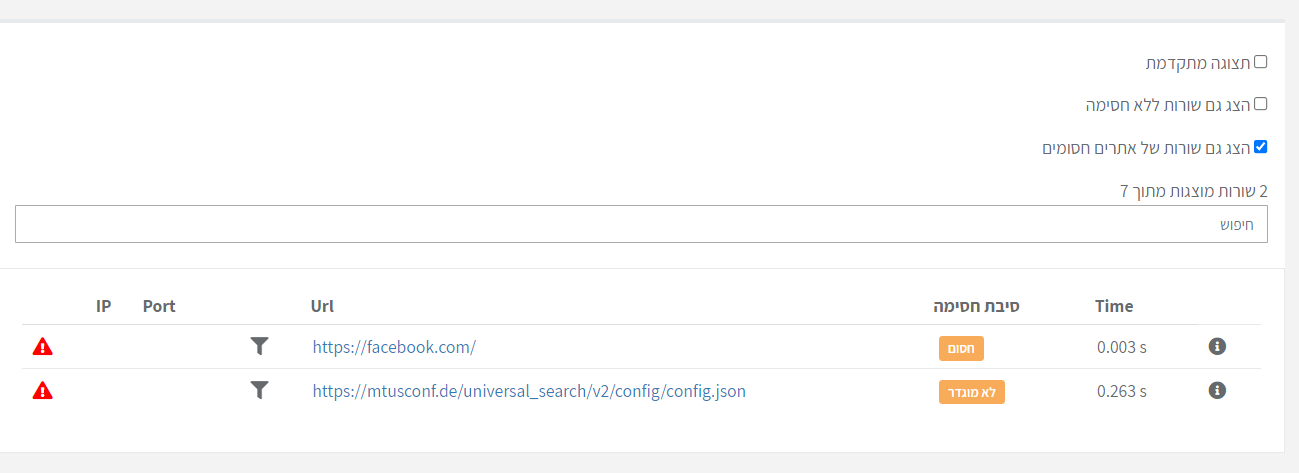The height and width of the screenshot is (473, 1299).
Task: Check הצג גם שורות ללא חסימה
Action: tap(1260, 104)
